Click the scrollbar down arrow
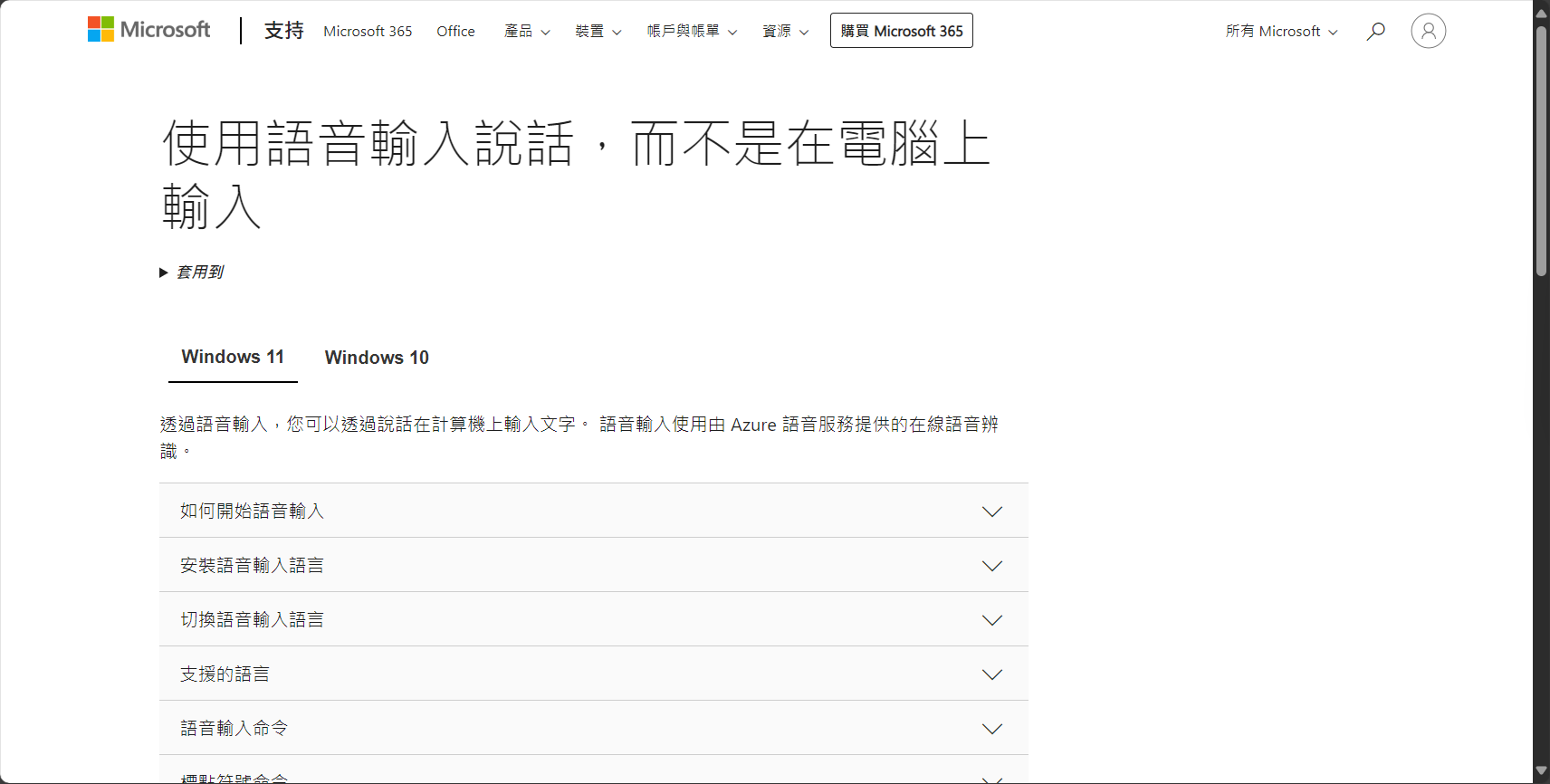Screen dimensions: 1550x784 pos(1541,771)
